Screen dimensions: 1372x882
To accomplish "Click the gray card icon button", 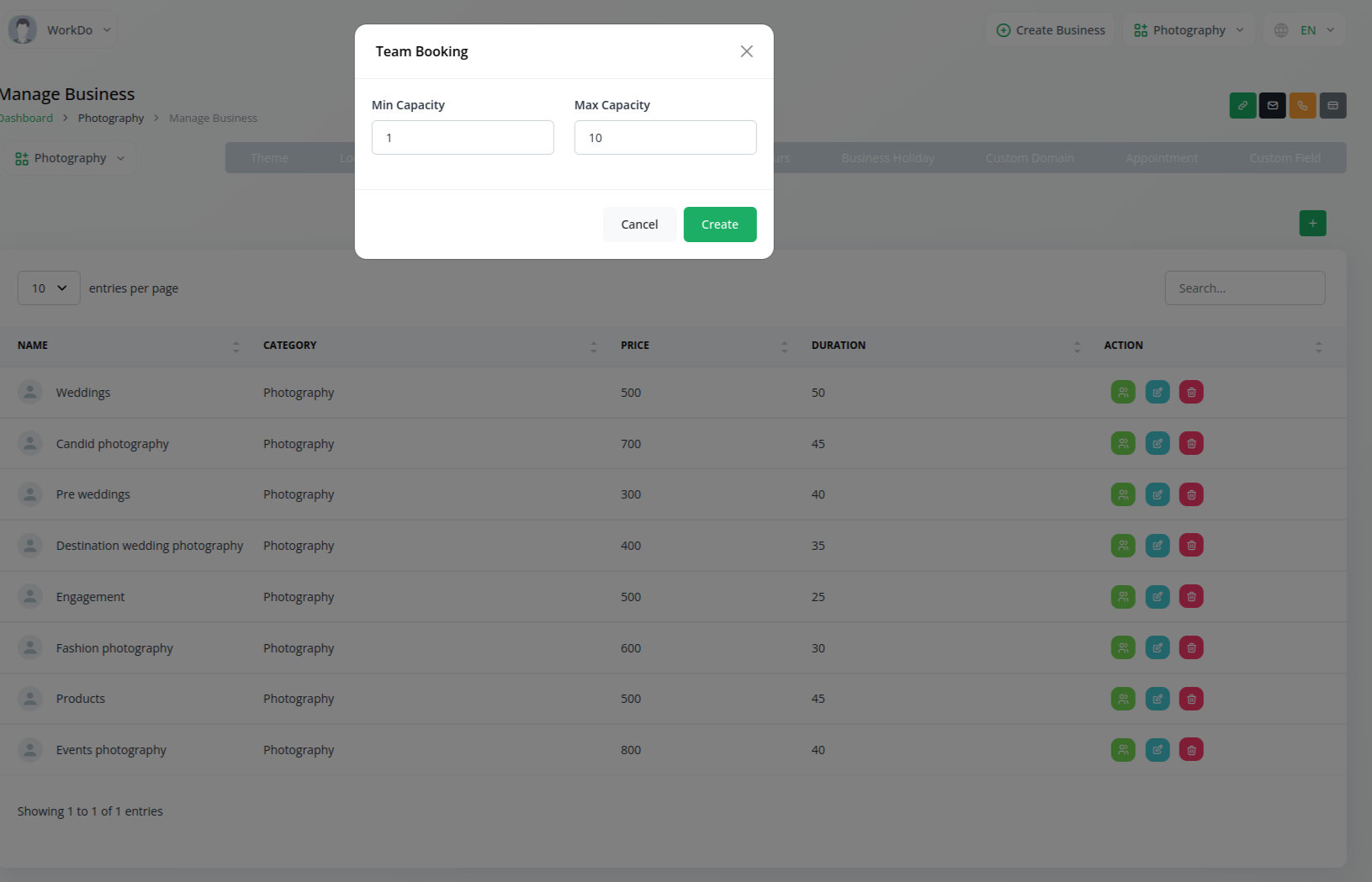I will pos(1332,106).
